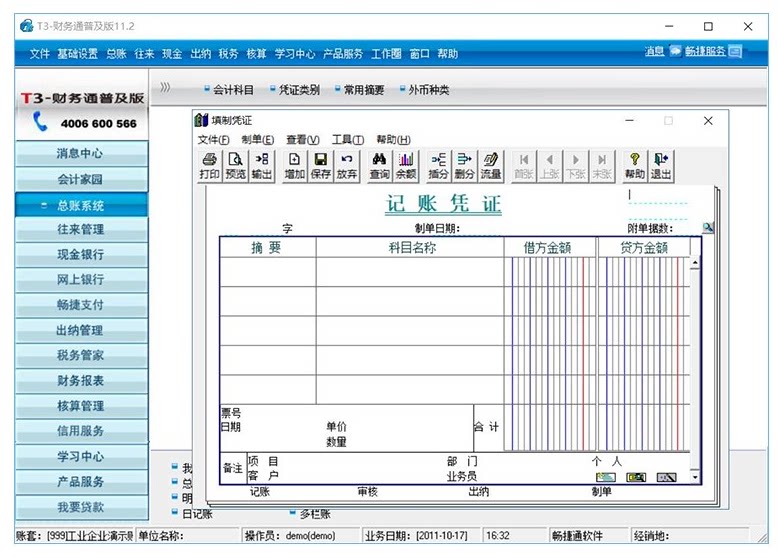
Task: Click 业务日期: [2011-10-17] in status bar
Action: coord(416,536)
